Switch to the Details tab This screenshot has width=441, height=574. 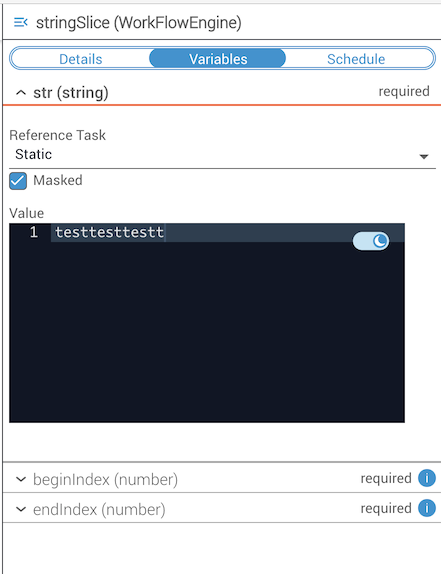tap(81, 59)
